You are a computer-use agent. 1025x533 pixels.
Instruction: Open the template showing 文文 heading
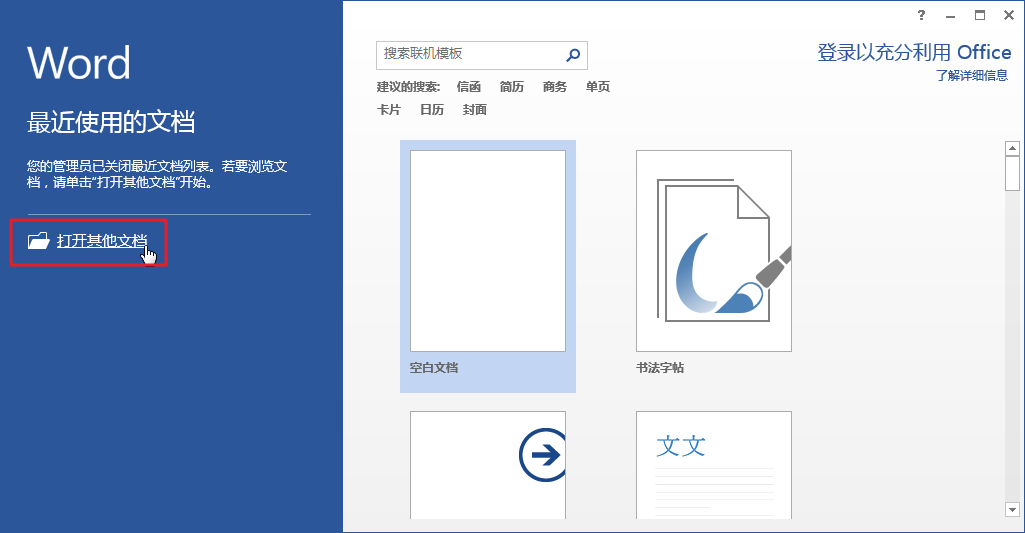(x=714, y=465)
